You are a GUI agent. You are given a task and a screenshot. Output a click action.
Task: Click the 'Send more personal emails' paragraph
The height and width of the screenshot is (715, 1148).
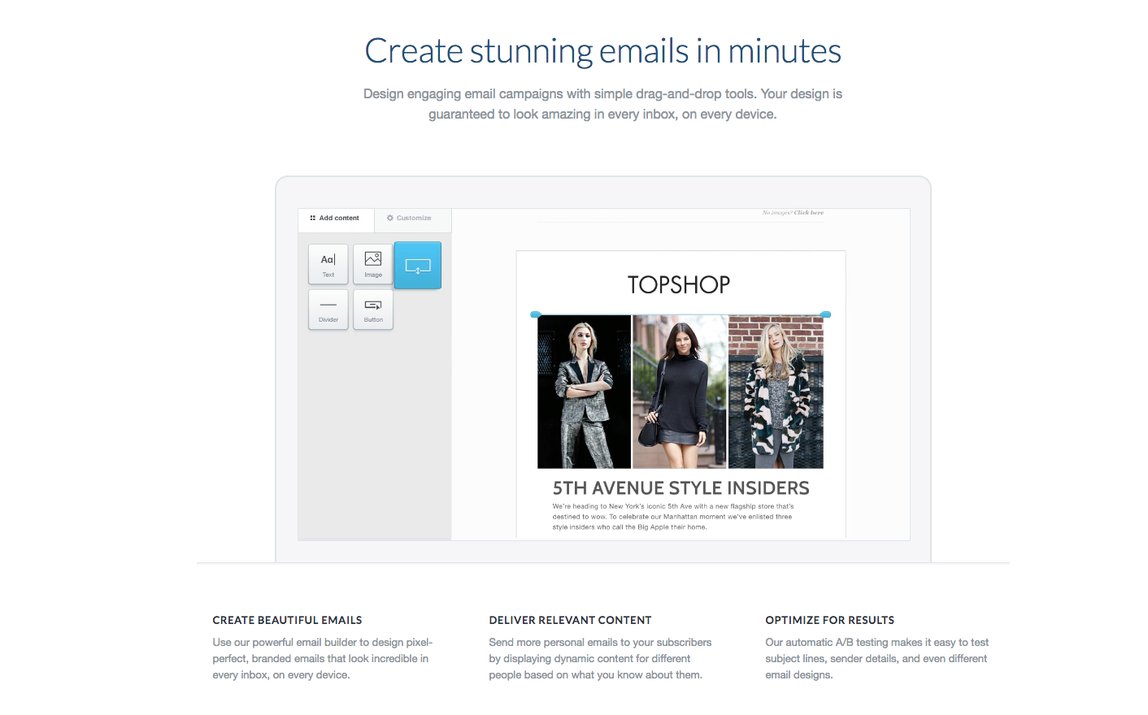pyautogui.click(x=600, y=659)
